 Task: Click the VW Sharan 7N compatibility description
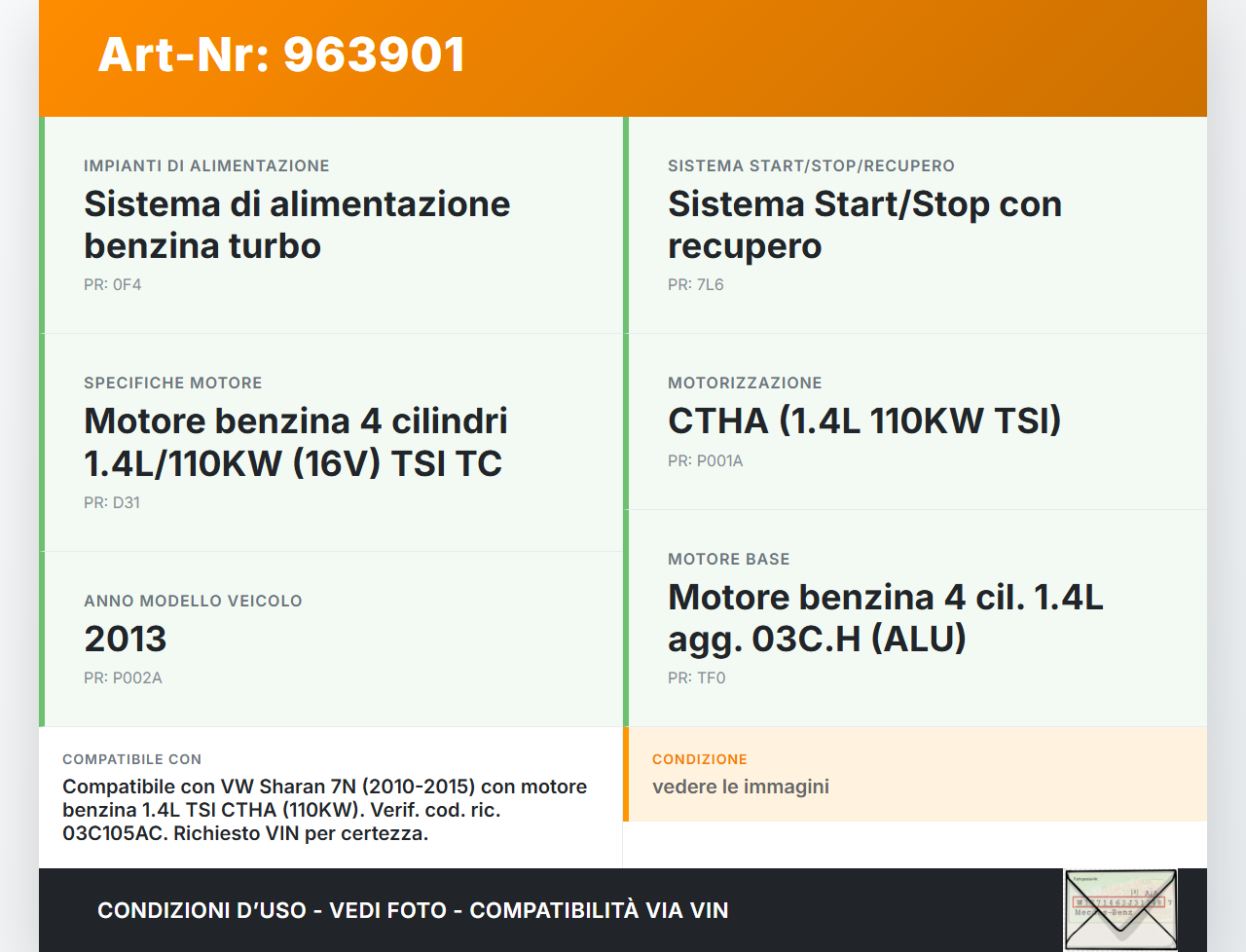[x=325, y=810]
